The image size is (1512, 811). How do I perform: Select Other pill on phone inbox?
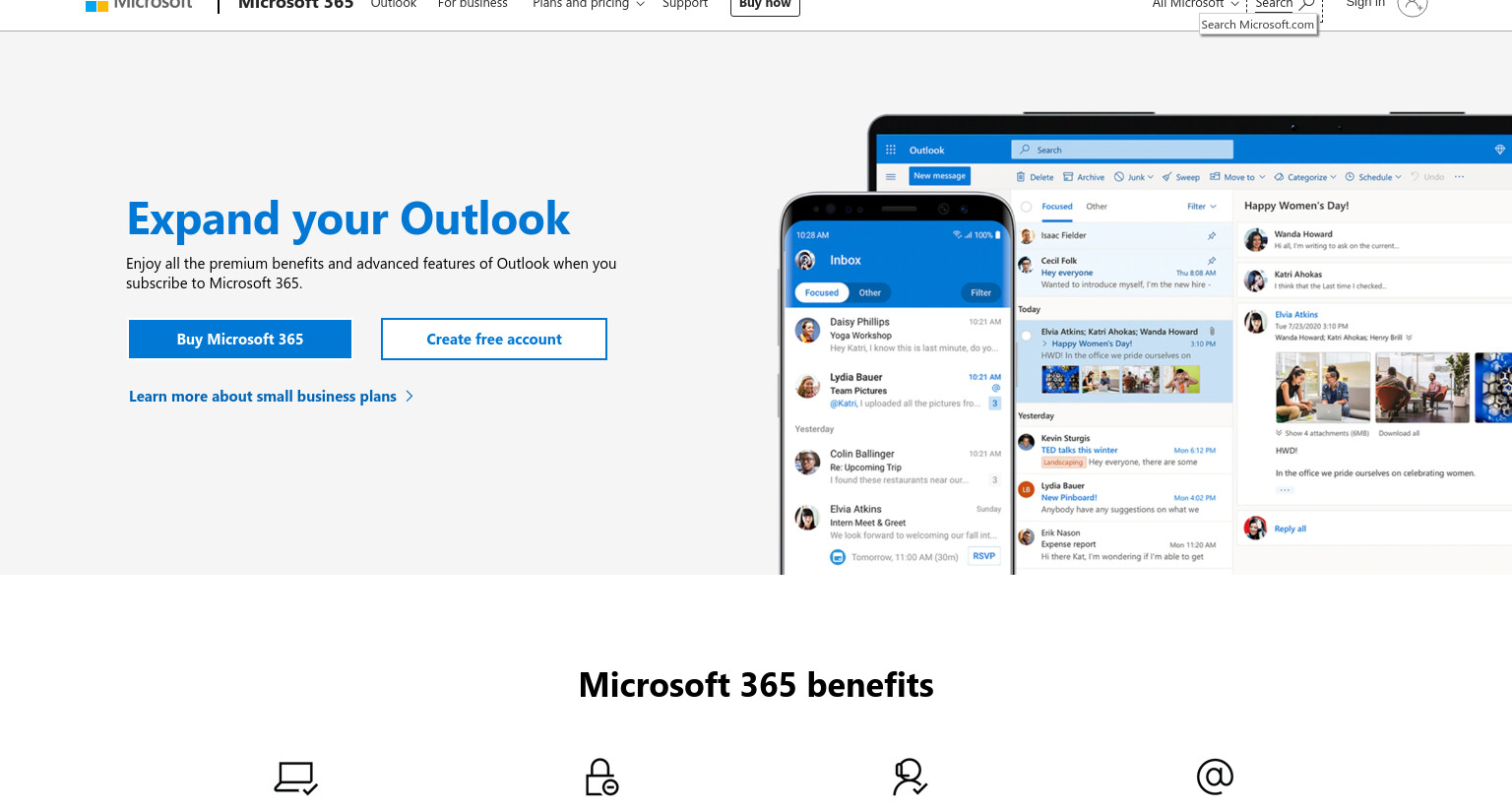[x=870, y=292]
